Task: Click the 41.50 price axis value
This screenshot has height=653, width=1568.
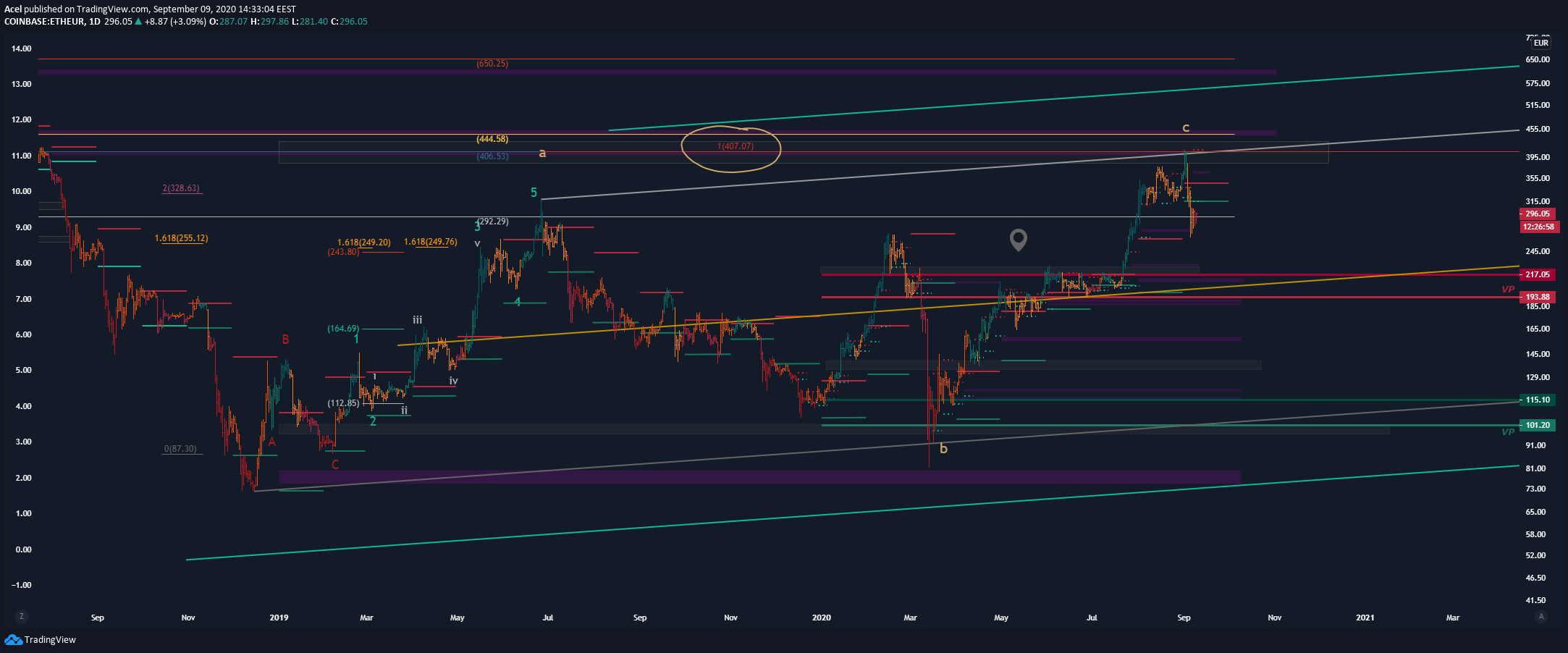Action: point(1535,600)
